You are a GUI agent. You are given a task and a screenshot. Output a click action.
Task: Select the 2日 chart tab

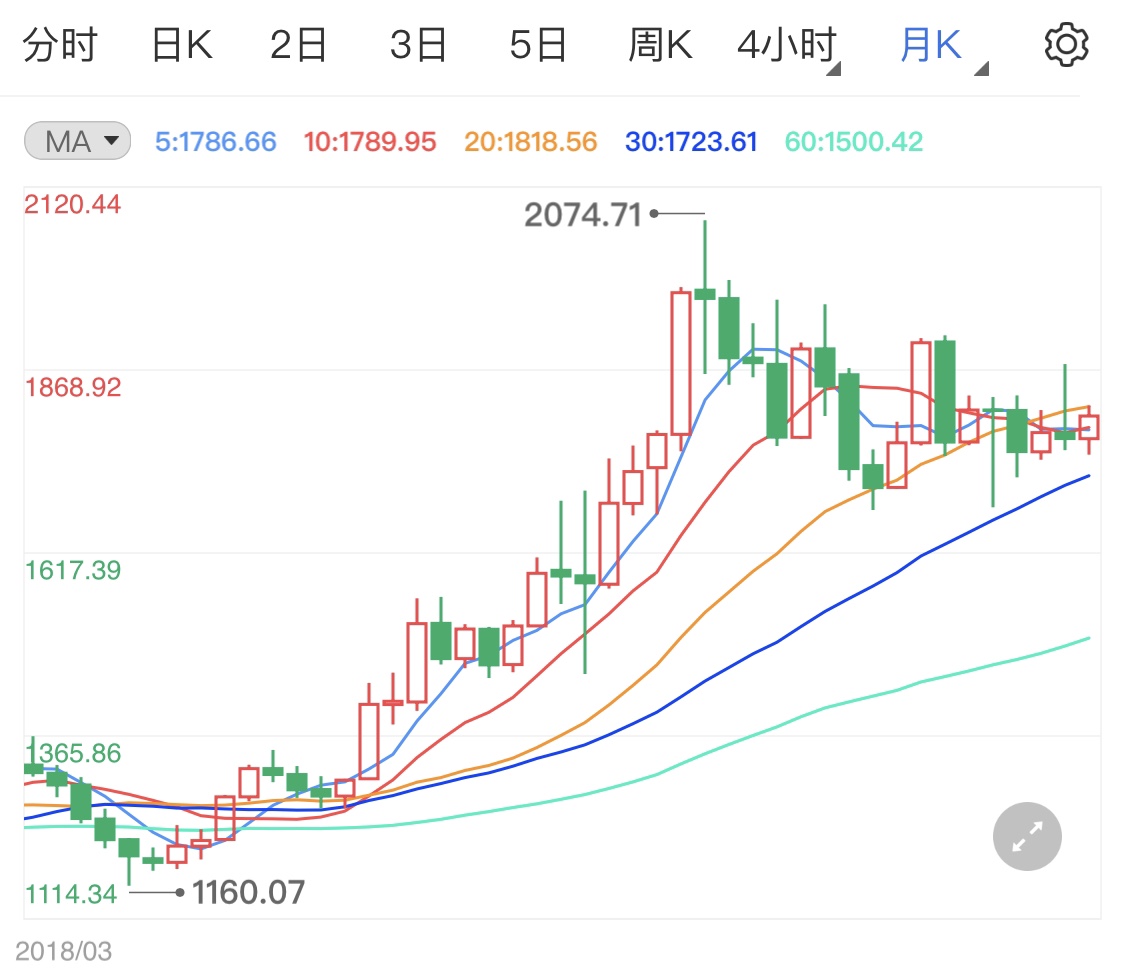coord(298,45)
